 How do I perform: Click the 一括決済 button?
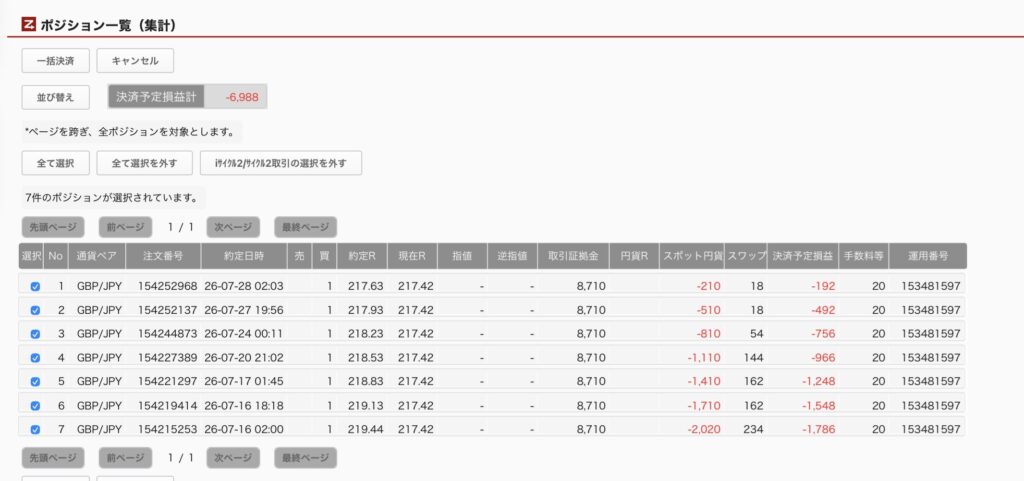(x=56, y=61)
